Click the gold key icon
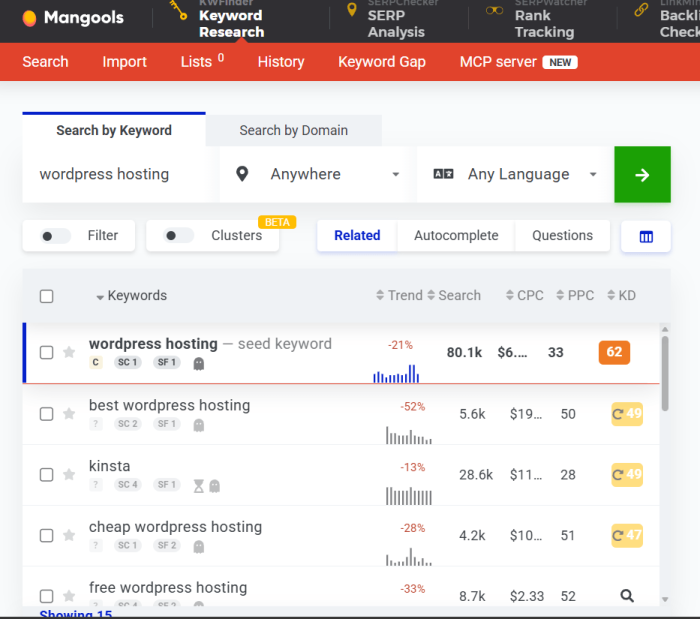The width and height of the screenshot is (700, 619). point(179,10)
